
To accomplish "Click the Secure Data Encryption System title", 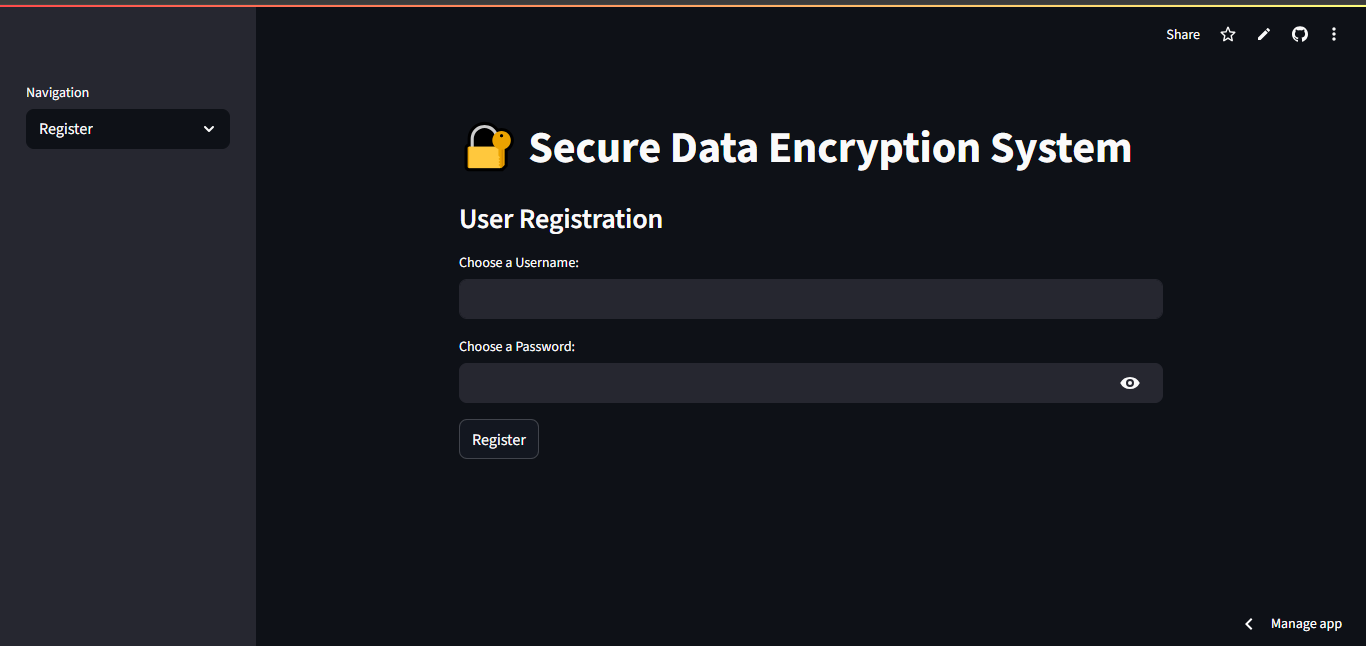I will coord(830,148).
